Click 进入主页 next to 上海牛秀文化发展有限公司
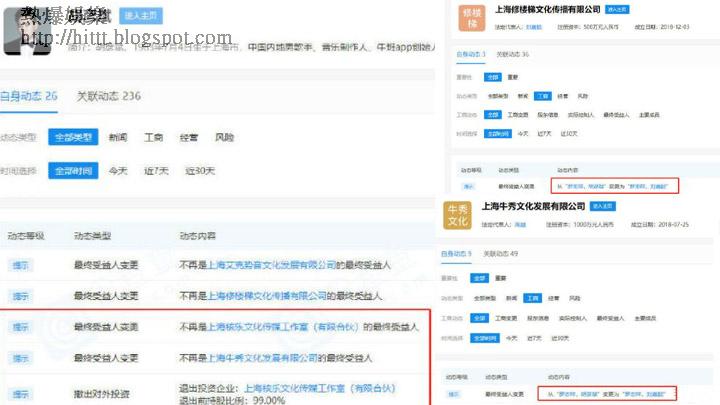The height and width of the screenshot is (405, 720). pos(602,206)
